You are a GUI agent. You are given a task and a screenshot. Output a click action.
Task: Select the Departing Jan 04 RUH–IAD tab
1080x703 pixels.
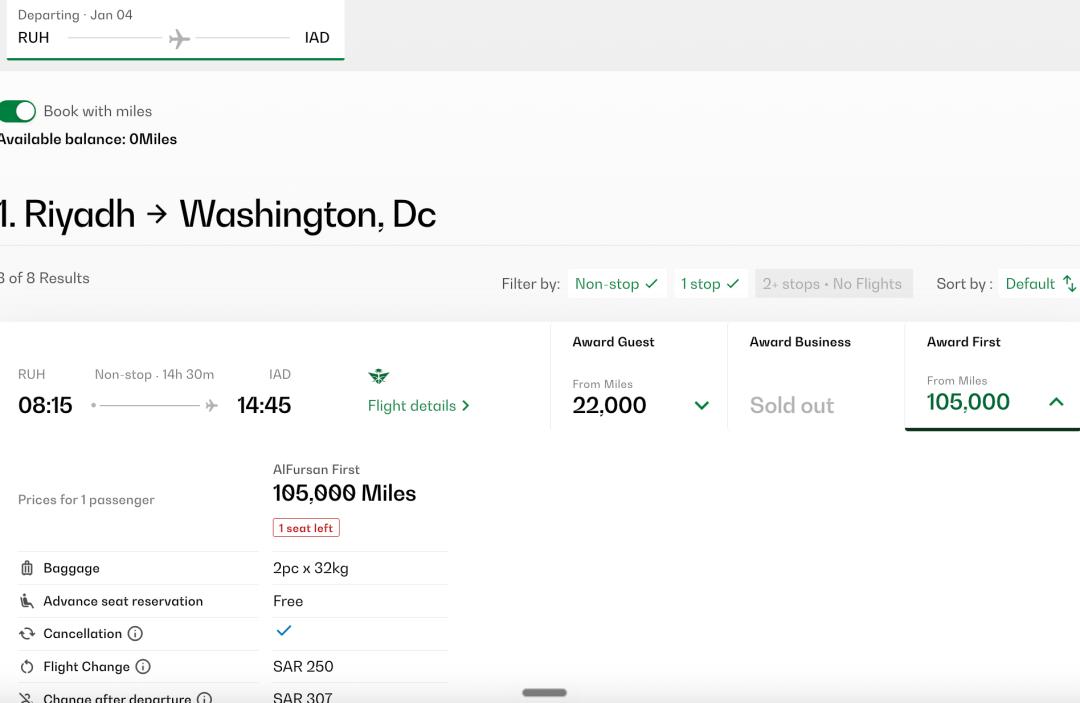(176, 30)
